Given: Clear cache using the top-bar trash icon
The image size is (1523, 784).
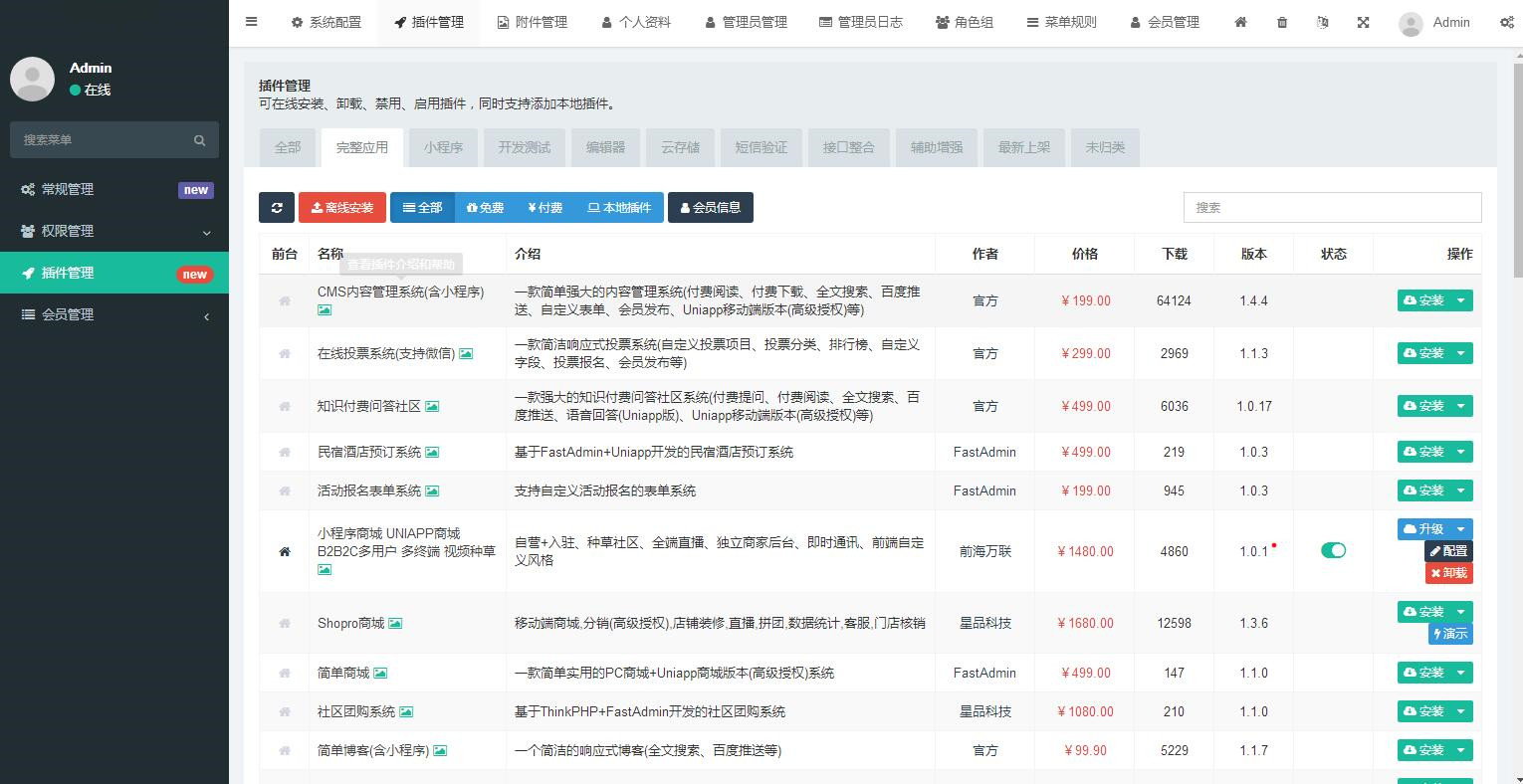Looking at the screenshot, I should click(x=1282, y=22).
